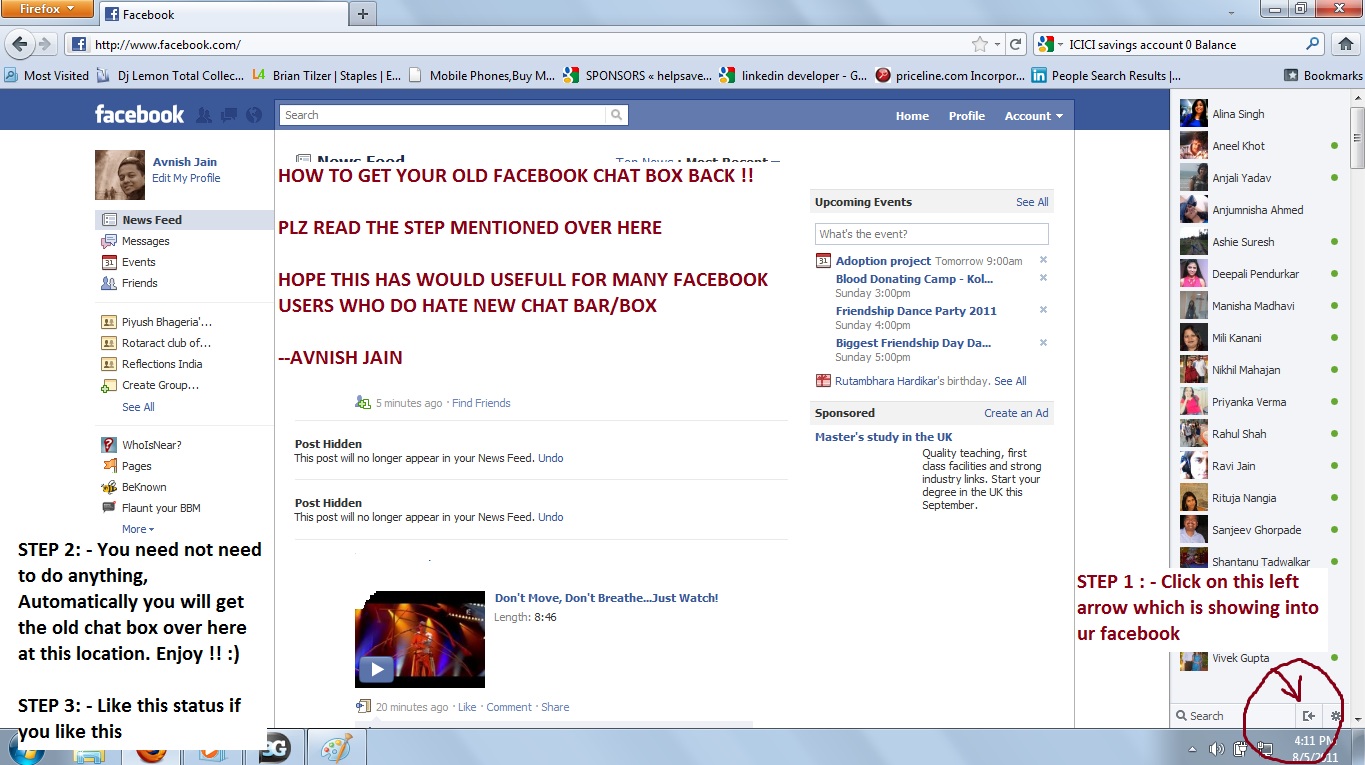Open Pages in left sidebar
Viewport: 1365px width, 765px height.
136,466
